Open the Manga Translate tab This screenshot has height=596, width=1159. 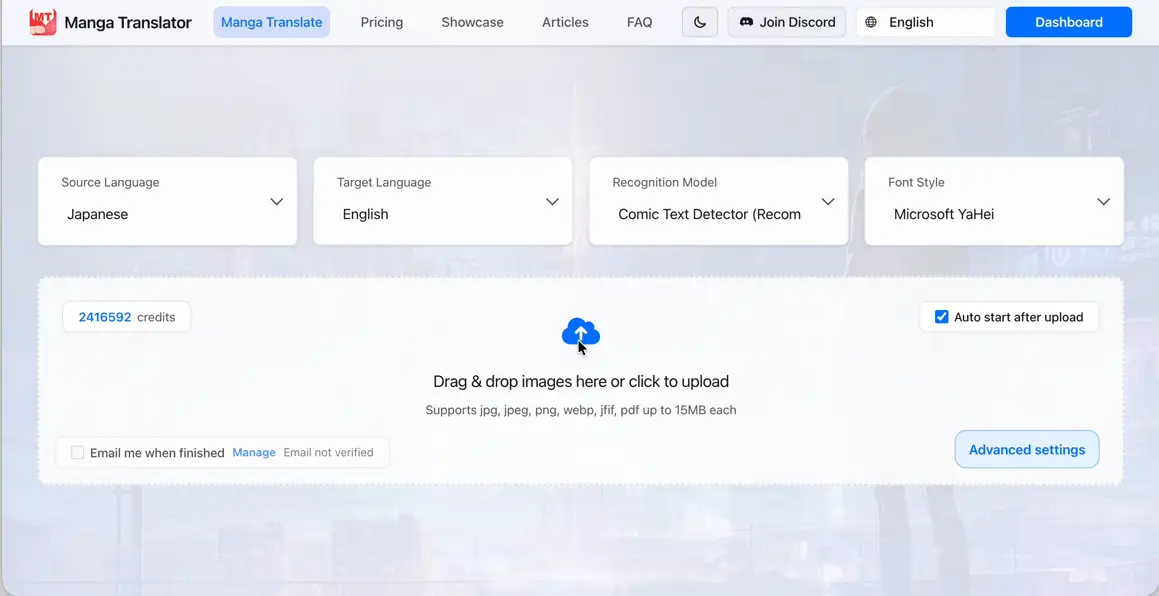point(271,22)
